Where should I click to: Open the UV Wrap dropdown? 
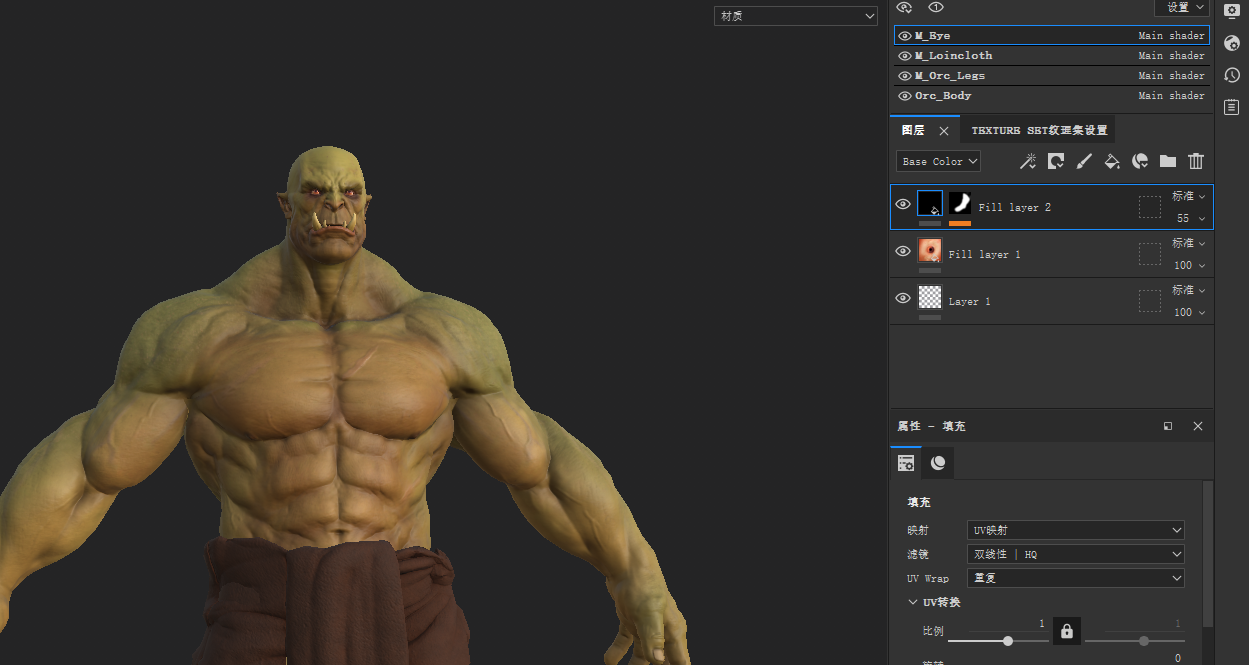click(x=1075, y=578)
